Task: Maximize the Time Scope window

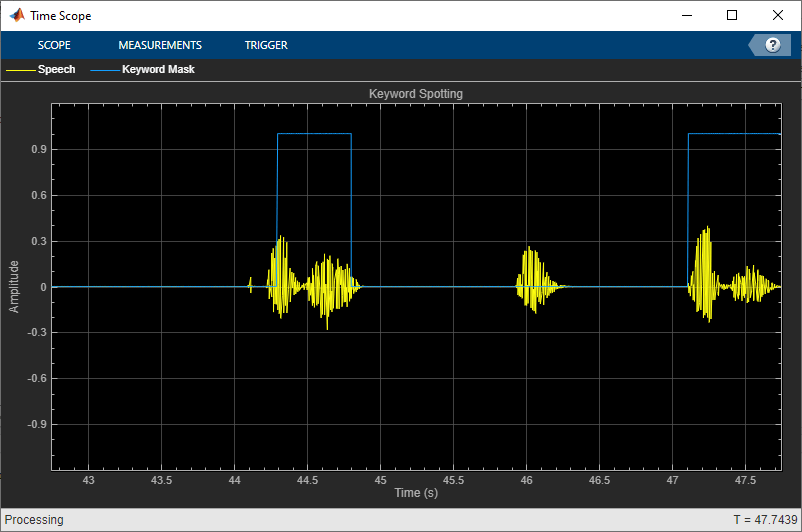Action: point(732,15)
